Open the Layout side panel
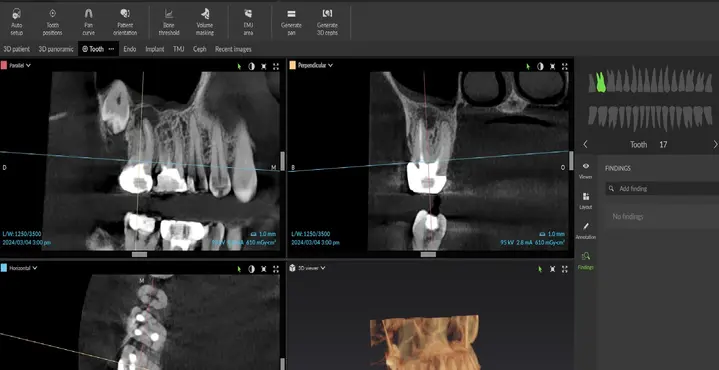719x370 pixels. [586, 201]
